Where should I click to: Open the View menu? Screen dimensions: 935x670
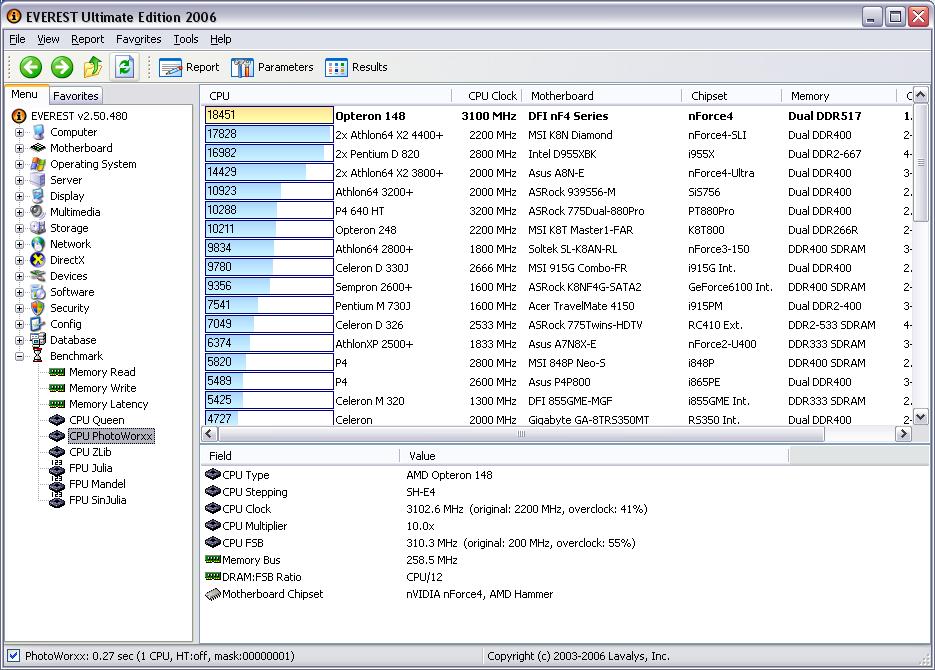pos(48,39)
